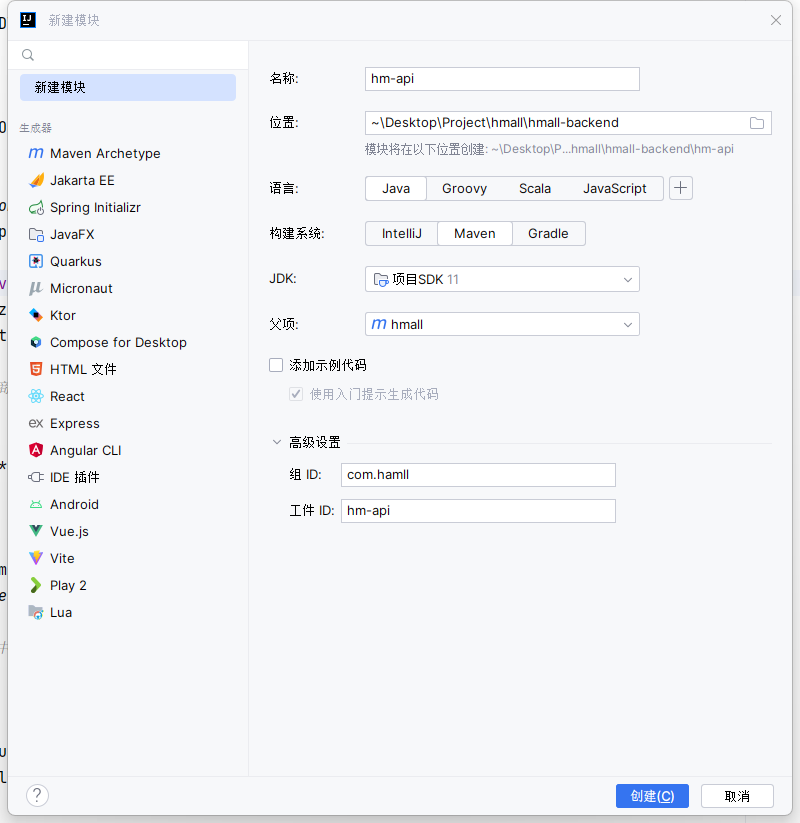Image resolution: width=800 pixels, height=823 pixels.
Task: Select the Spring Initializr label
Action: coord(95,207)
